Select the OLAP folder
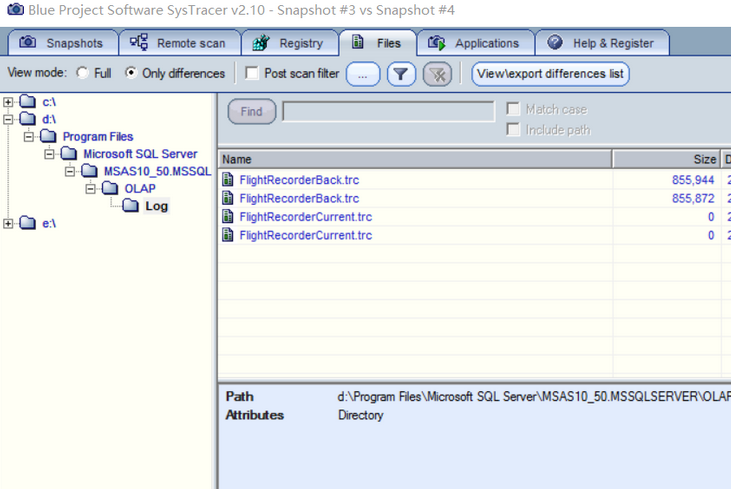Screen dimensions: 731x489 tap(140, 189)
